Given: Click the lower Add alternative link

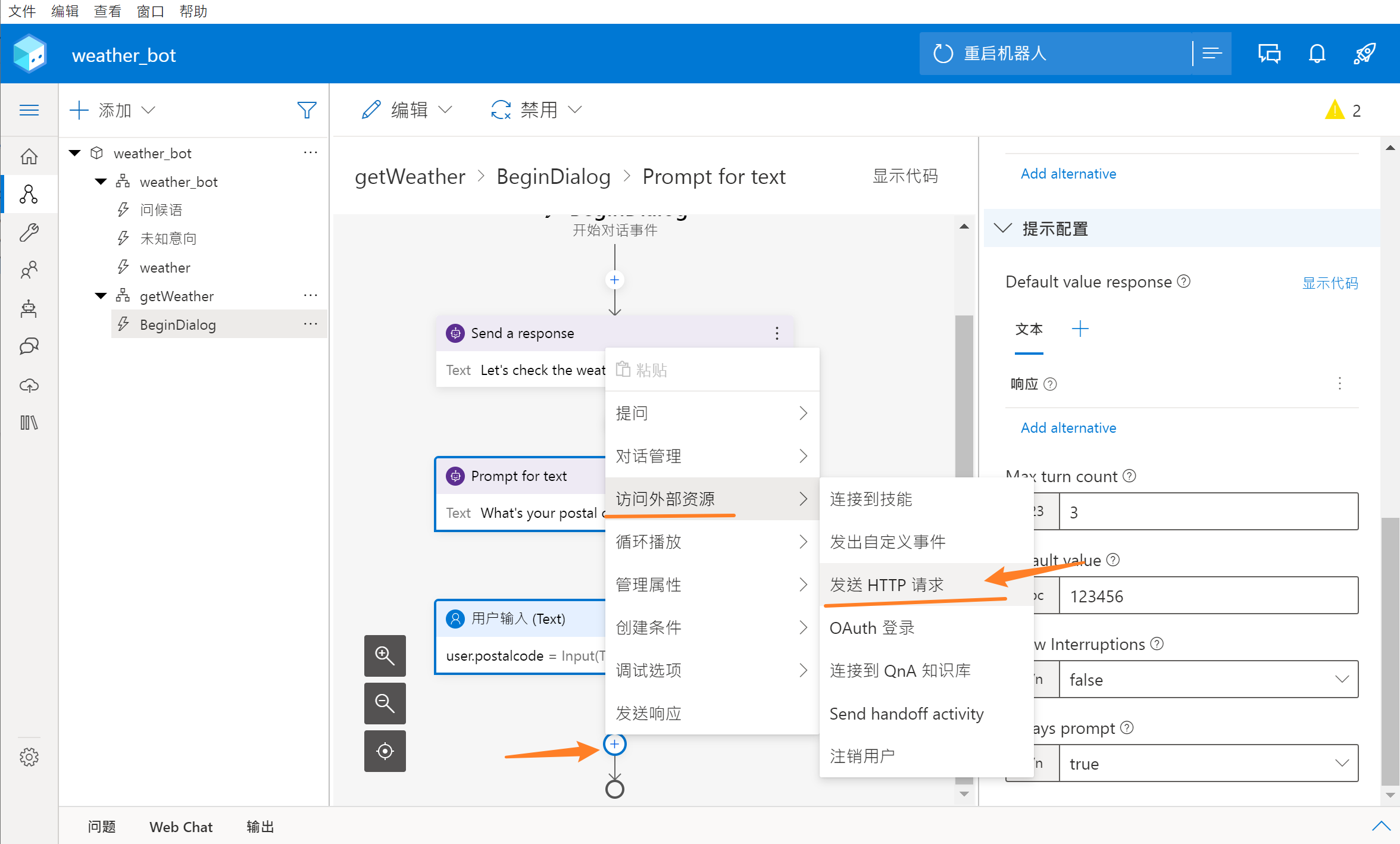Looking at the screenshot, I should tap(1068, 428).
